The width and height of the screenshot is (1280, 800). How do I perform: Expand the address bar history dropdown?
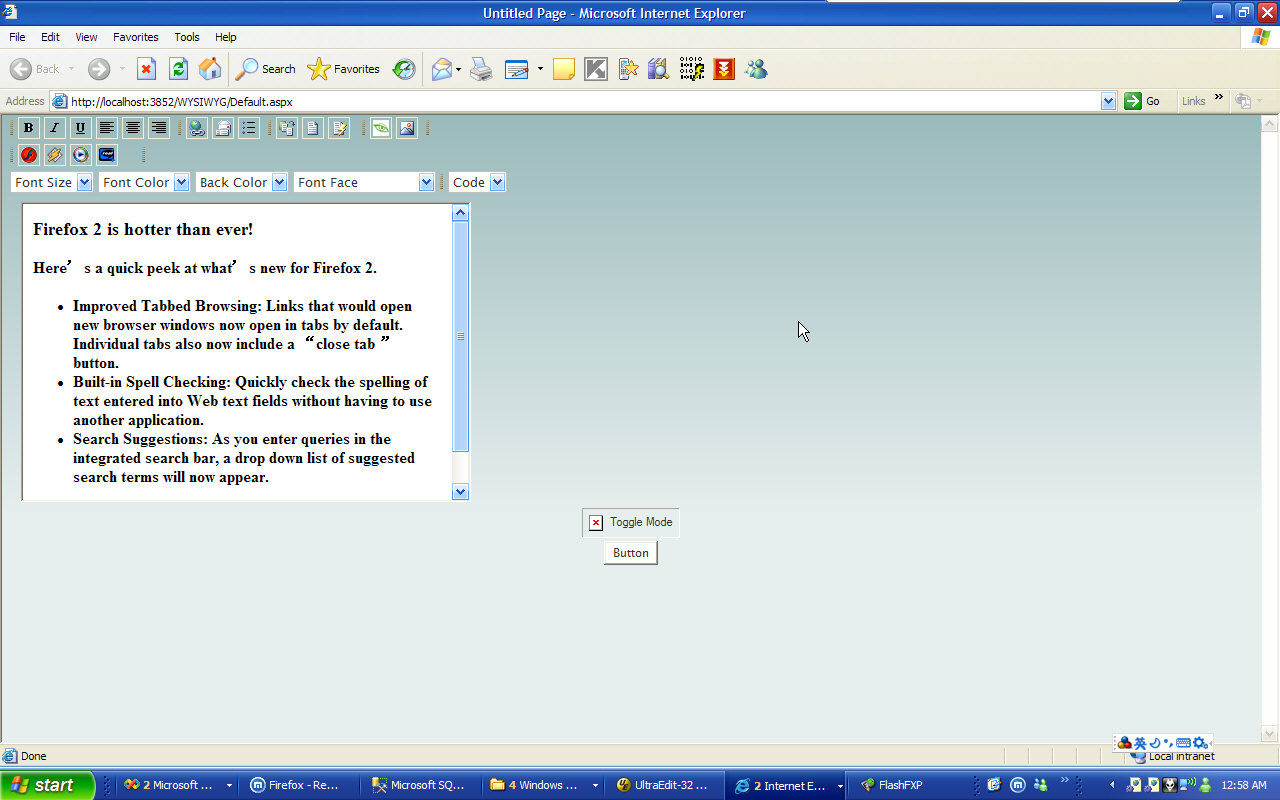click(1108, 101)
